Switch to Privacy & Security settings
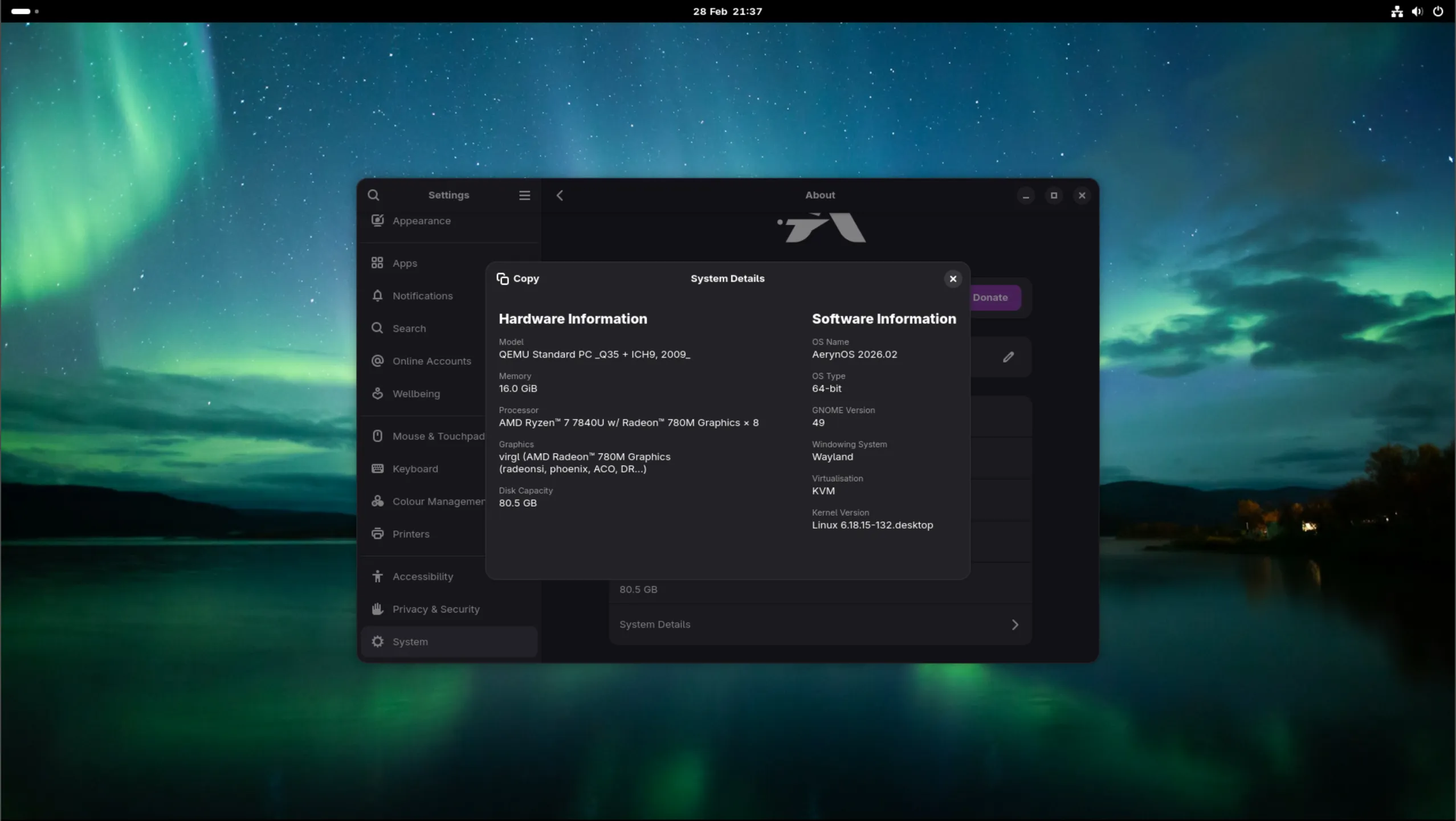 437,608
